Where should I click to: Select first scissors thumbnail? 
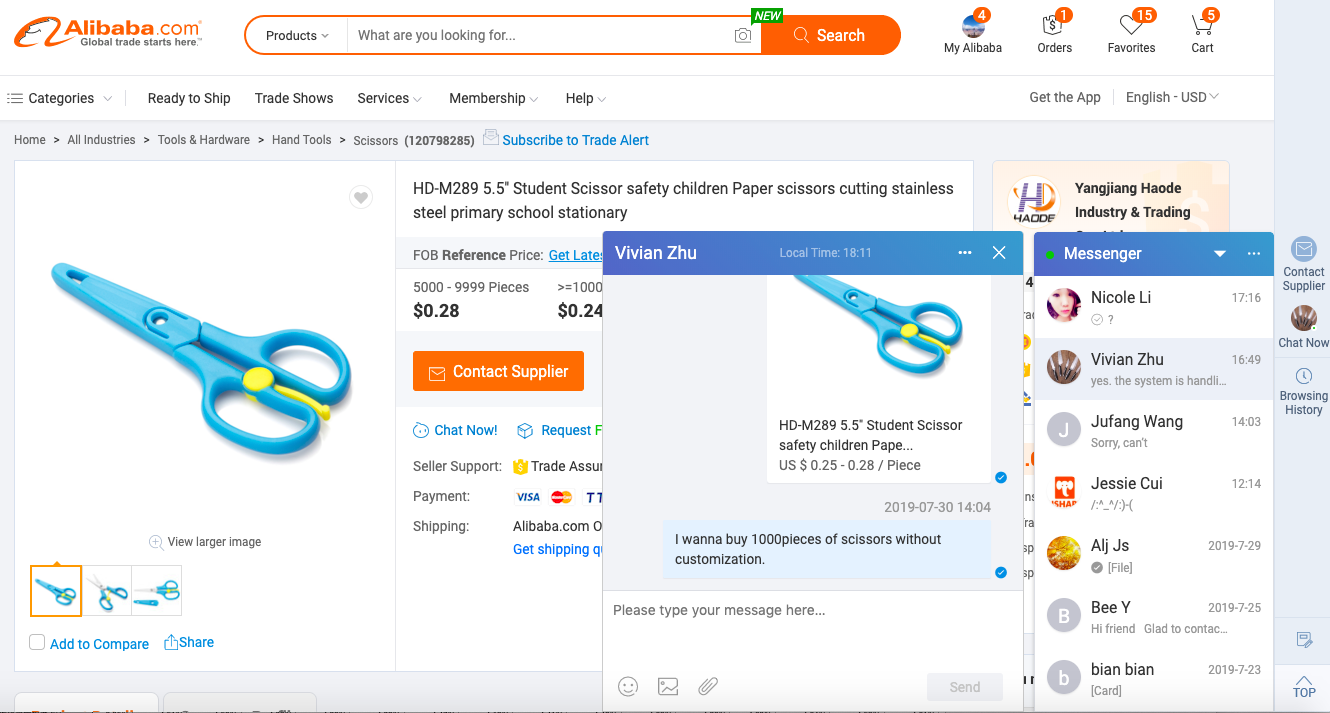click(56, 591)
